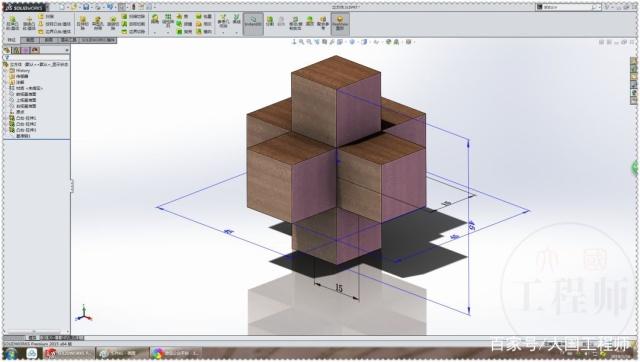640x362 pixels.
Task: Switch to the second CommandManager tab
Action: pyautogui.click(x=30, y=40)
